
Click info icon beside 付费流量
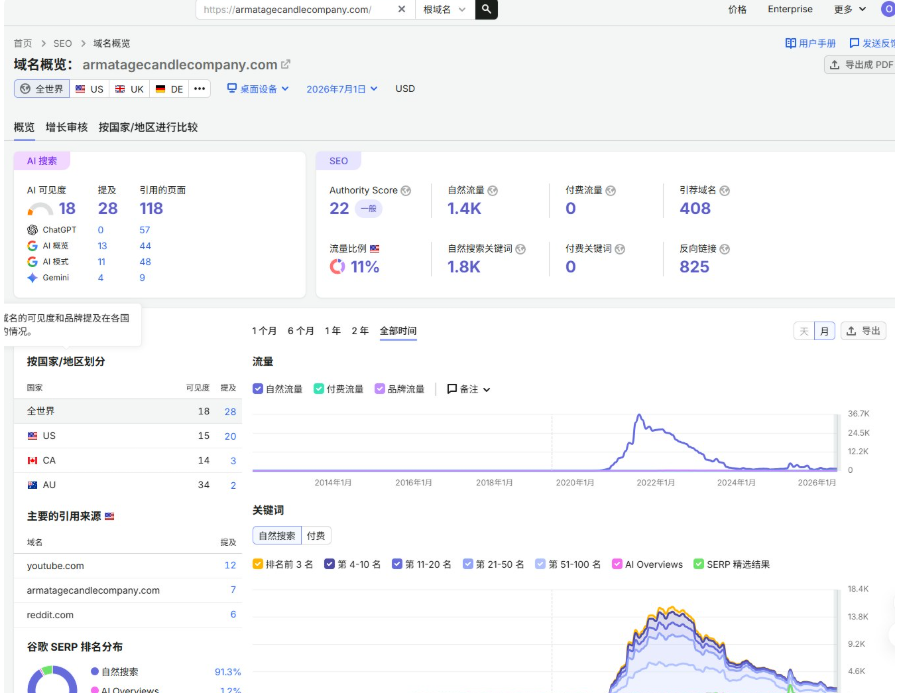tap(611, 191)
